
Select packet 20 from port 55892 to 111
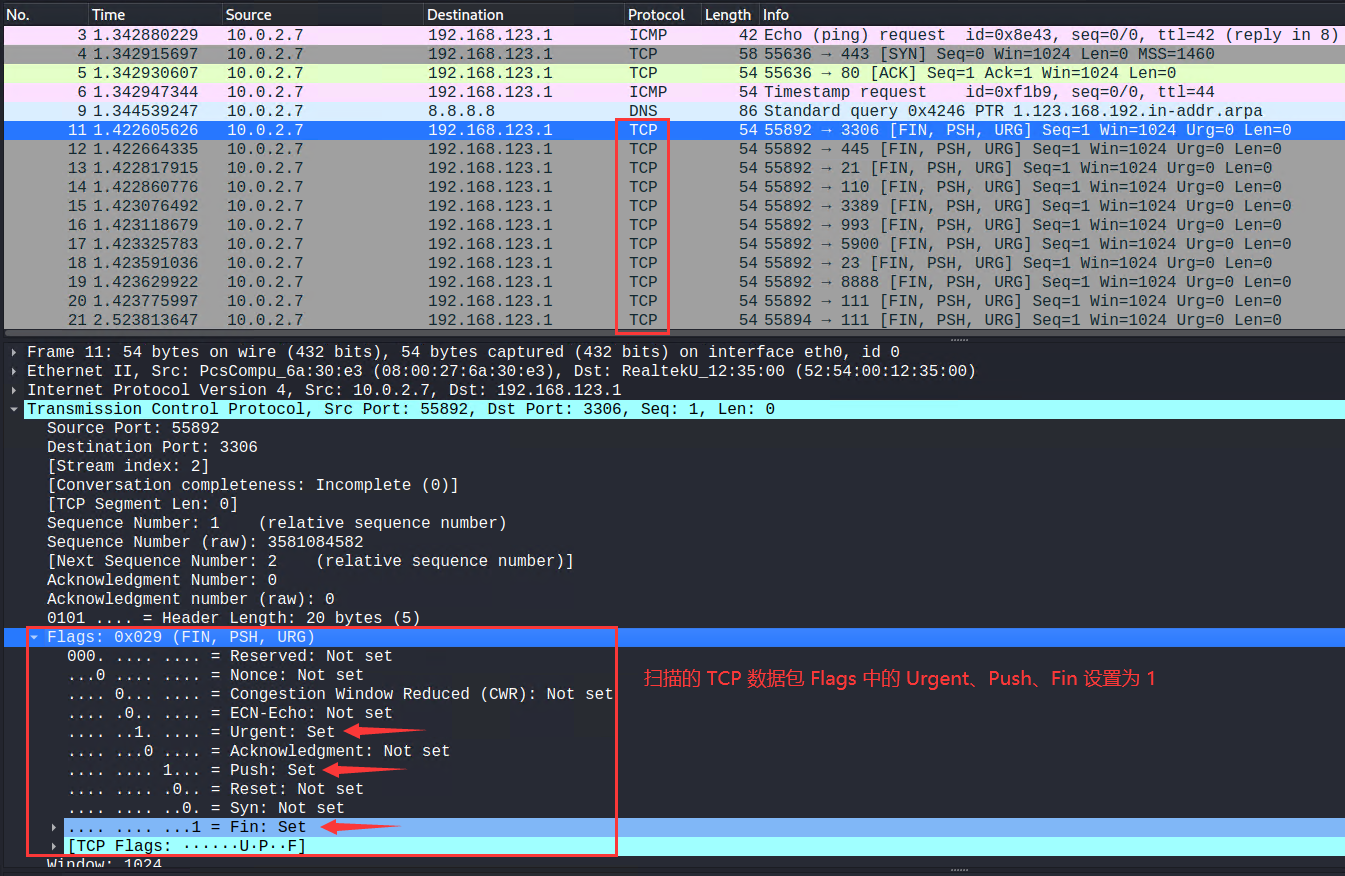(x=672, y=301)
